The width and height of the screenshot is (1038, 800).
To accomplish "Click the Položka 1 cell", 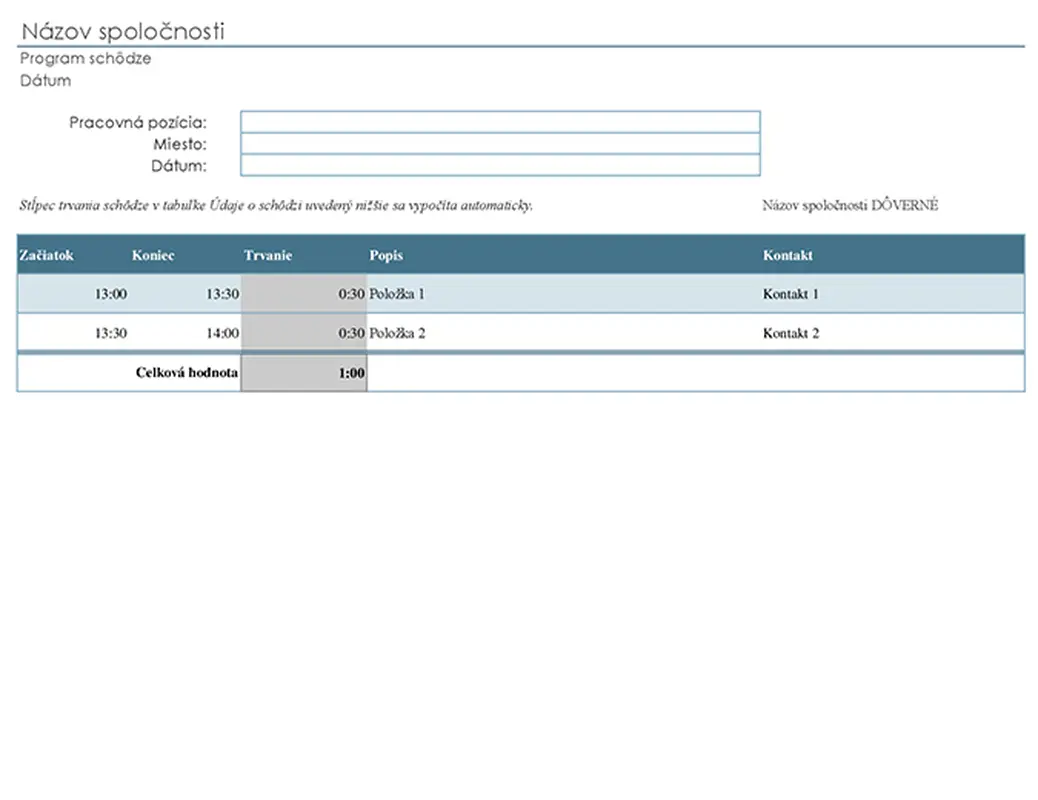I will pos(399,294).
